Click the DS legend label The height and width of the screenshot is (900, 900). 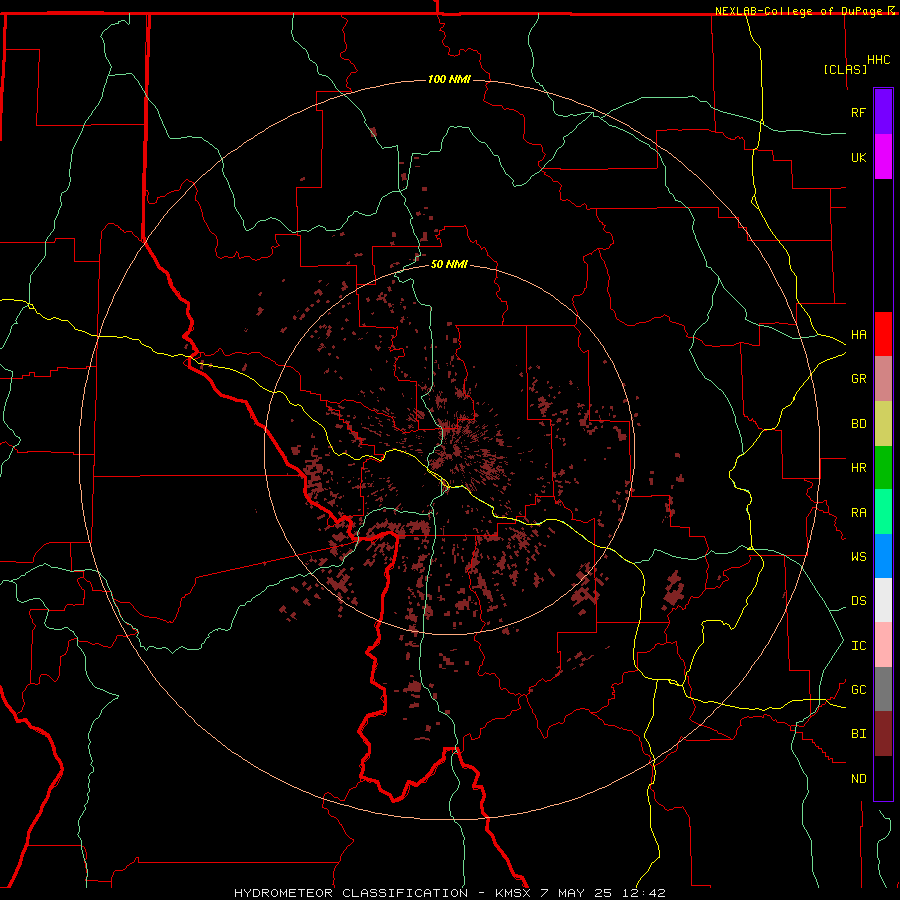[858, 601]
